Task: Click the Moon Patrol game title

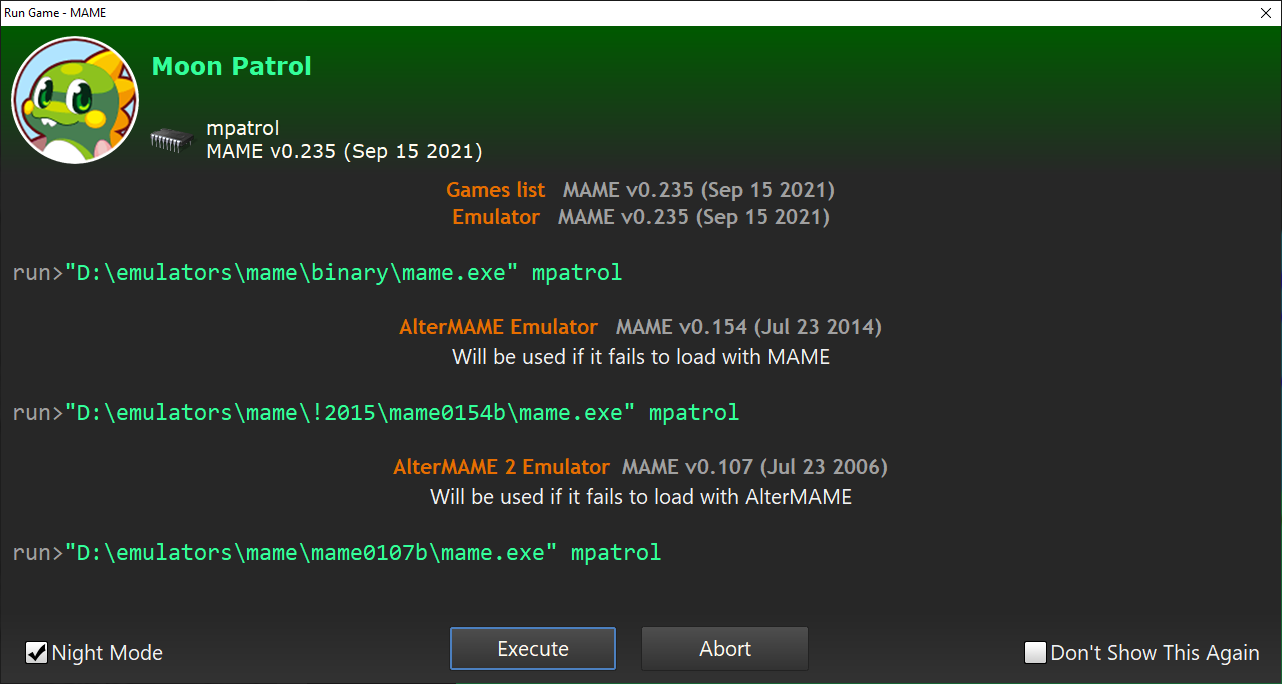Action: pos(231,67)
